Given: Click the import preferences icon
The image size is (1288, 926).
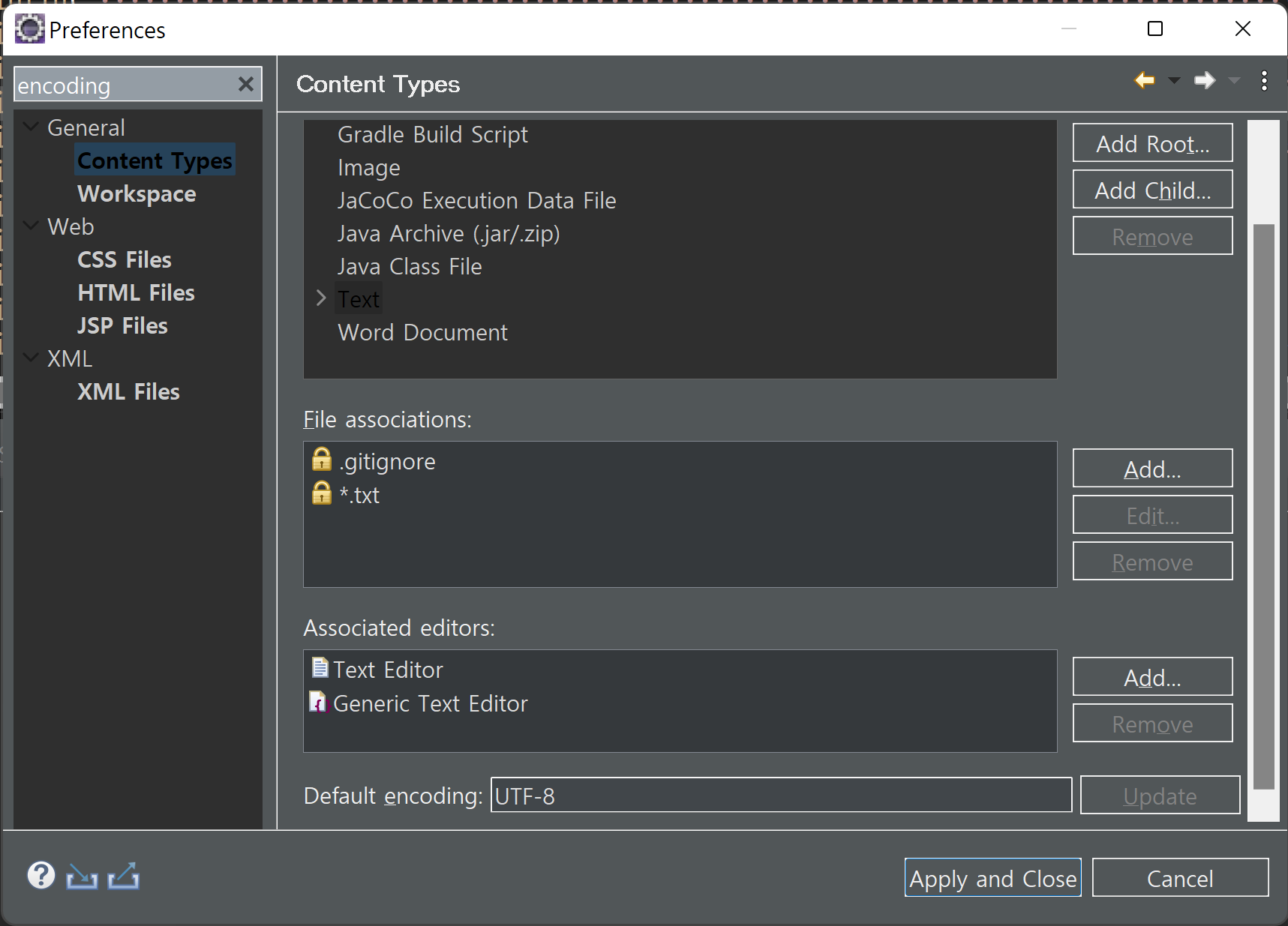Looking at the screenshot, I should tap(82, 876).
